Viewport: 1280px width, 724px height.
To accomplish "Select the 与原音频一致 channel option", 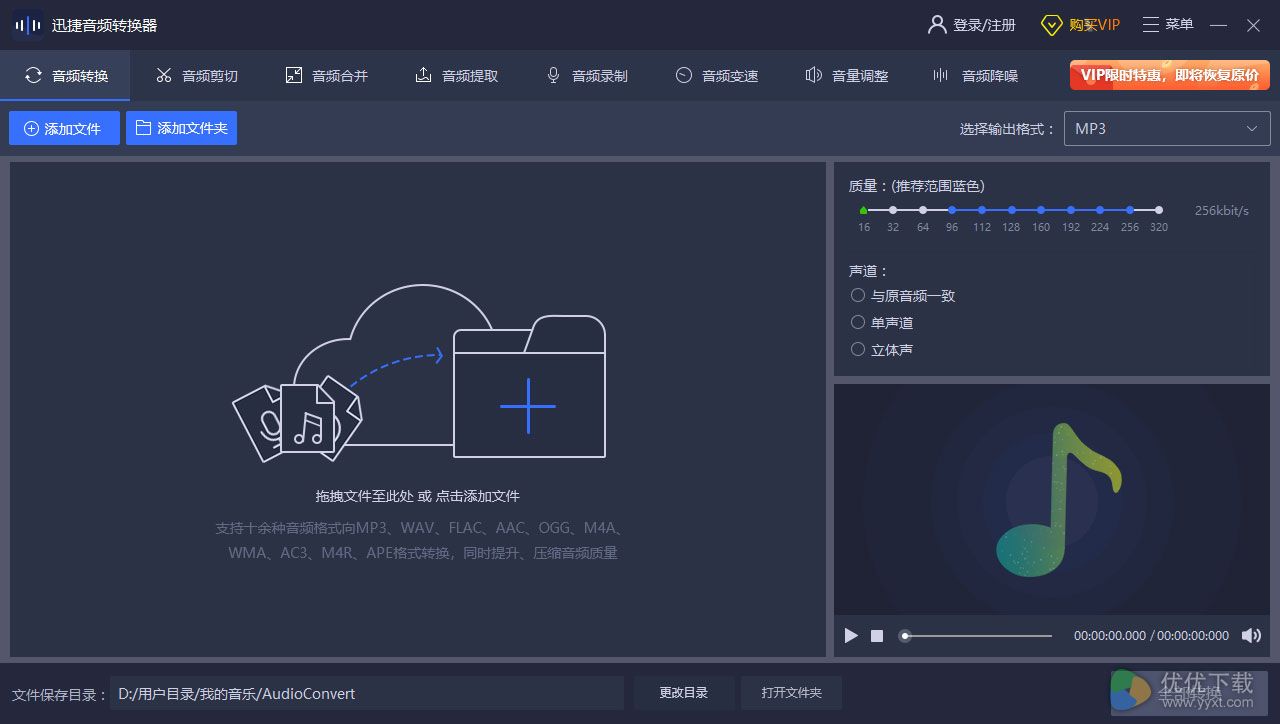I will (858, 295).
